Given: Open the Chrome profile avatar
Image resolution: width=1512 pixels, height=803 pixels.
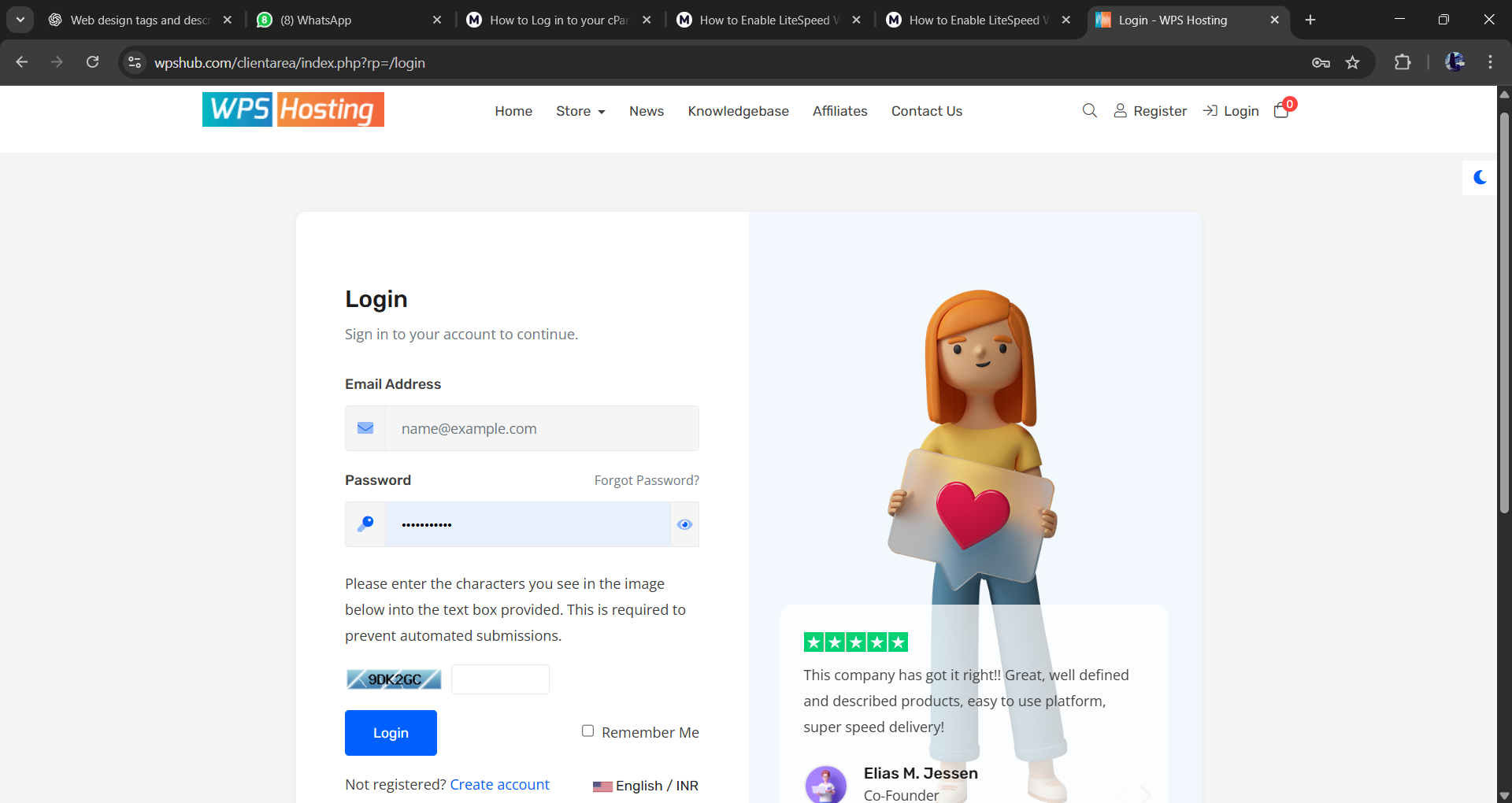Looking at the screenshot, I should pos(1455,62).
